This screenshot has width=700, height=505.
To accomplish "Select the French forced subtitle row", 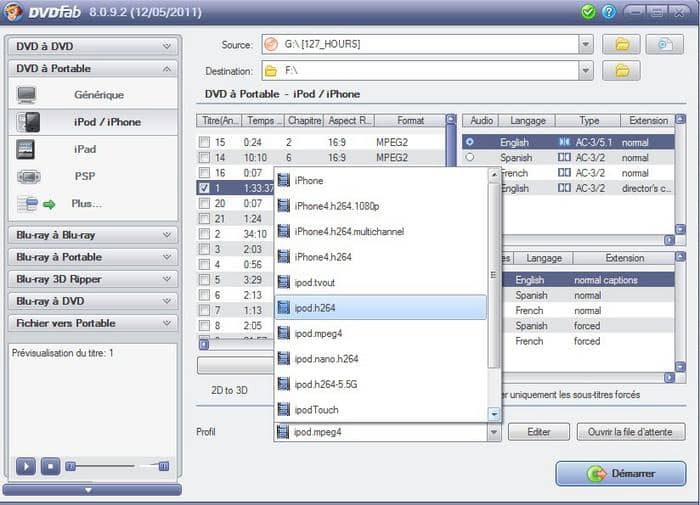I will tap(588, 341).
